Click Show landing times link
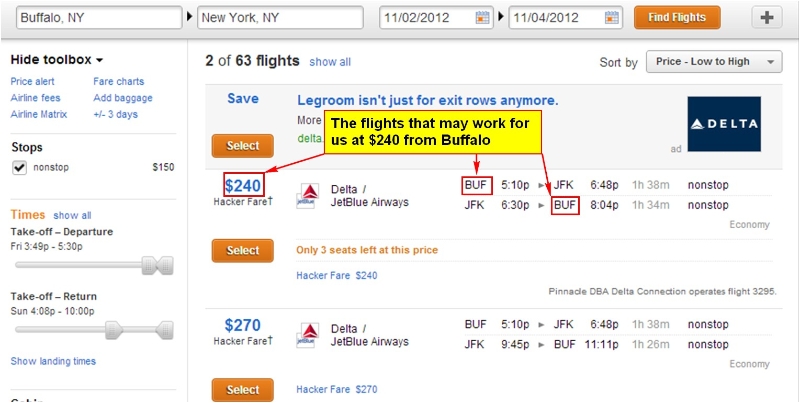800x403 pixels. [x=53, y=361]
